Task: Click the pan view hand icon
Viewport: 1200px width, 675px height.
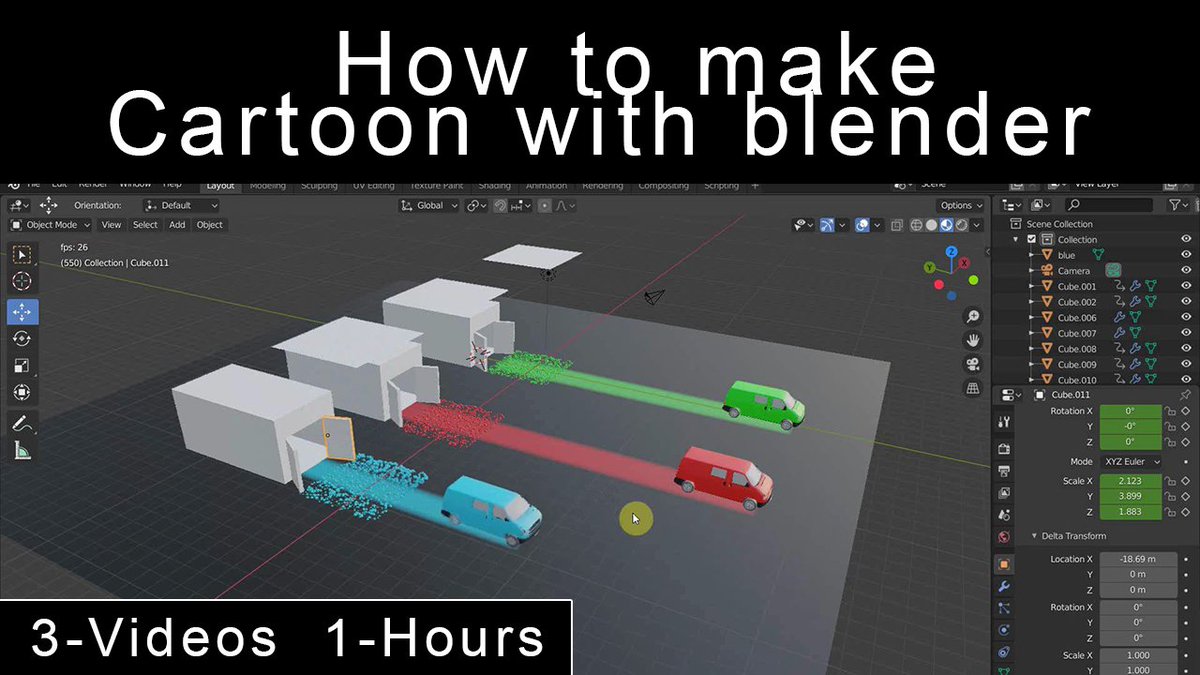Action: pos(972,341)
